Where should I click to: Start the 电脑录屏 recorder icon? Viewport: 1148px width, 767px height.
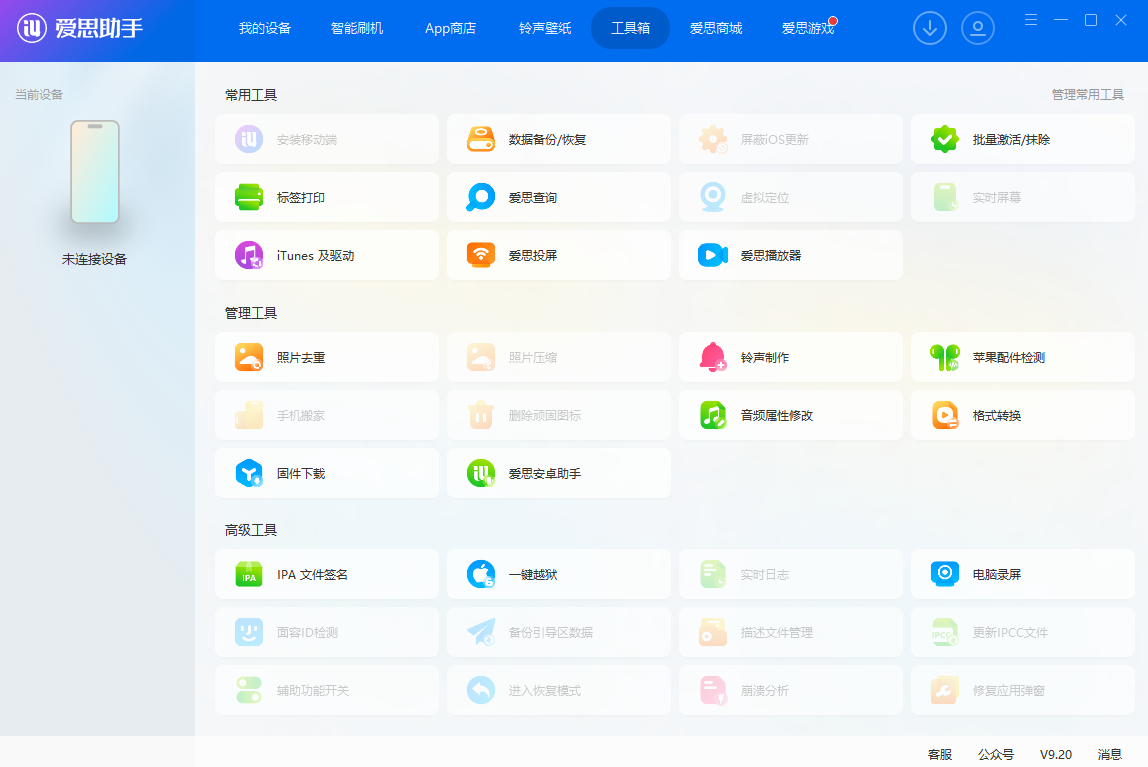point(944,575)
